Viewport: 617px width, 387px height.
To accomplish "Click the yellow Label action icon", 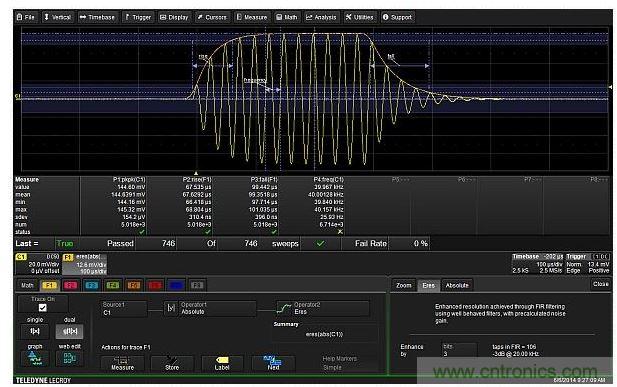I will pyautogui.click(x=222, y=363).
